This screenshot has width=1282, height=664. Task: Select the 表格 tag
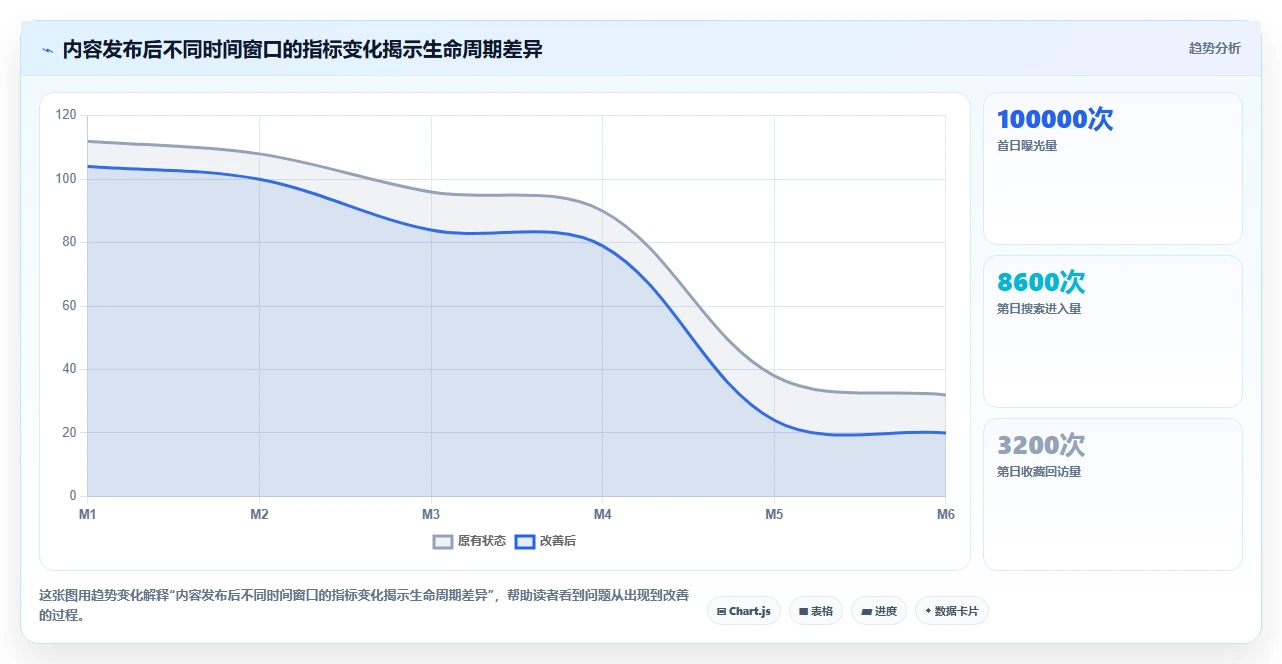point(816,611)
